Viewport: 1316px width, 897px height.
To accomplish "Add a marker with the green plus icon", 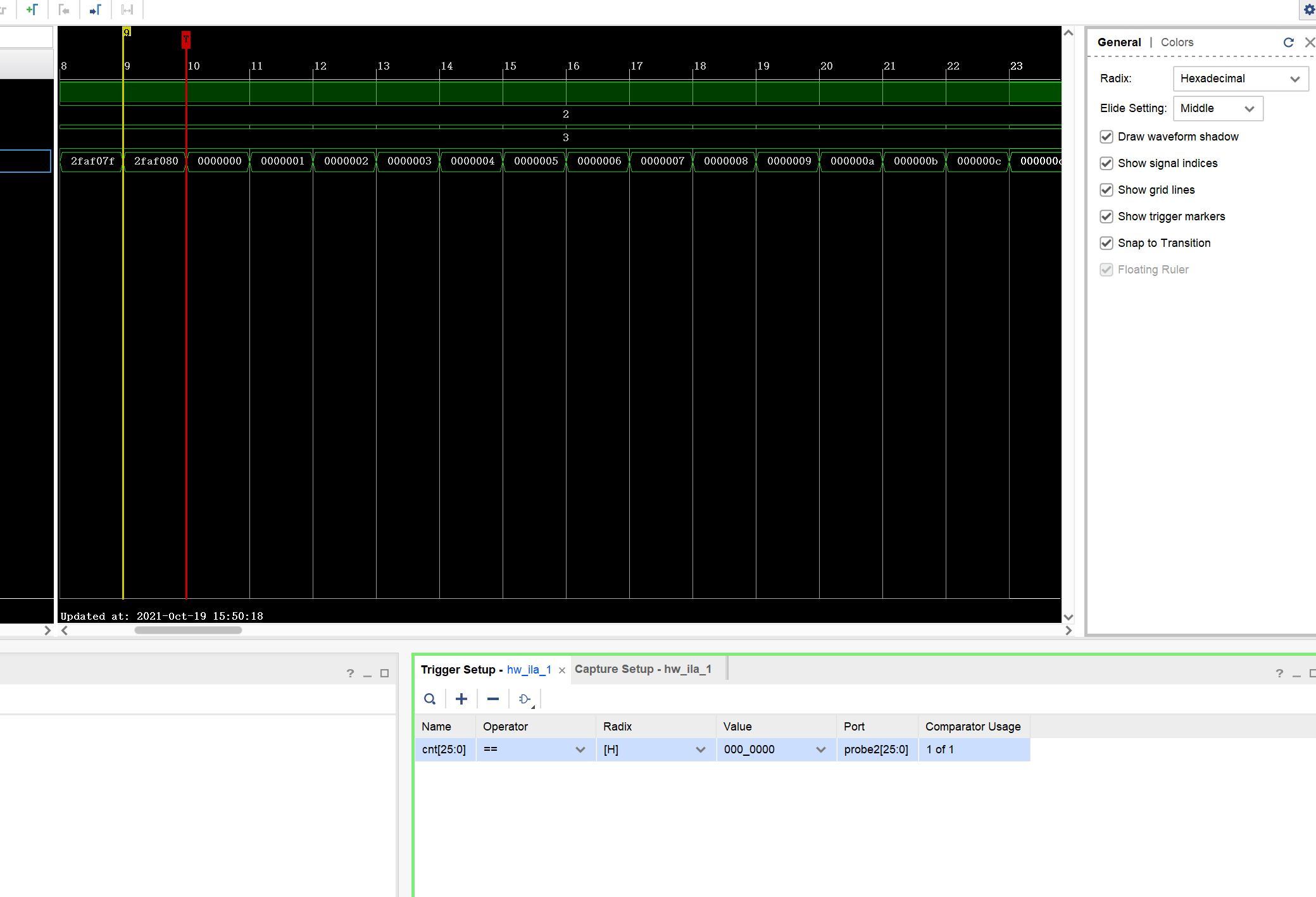I will click(x=32, y=9).
